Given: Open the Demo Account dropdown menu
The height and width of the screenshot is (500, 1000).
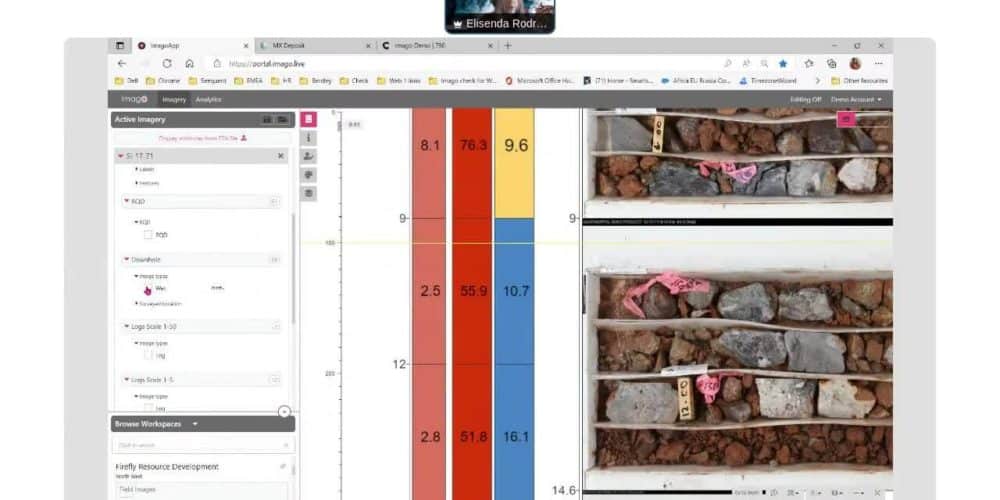Looking at the screenshot, I should coord(857,99).
